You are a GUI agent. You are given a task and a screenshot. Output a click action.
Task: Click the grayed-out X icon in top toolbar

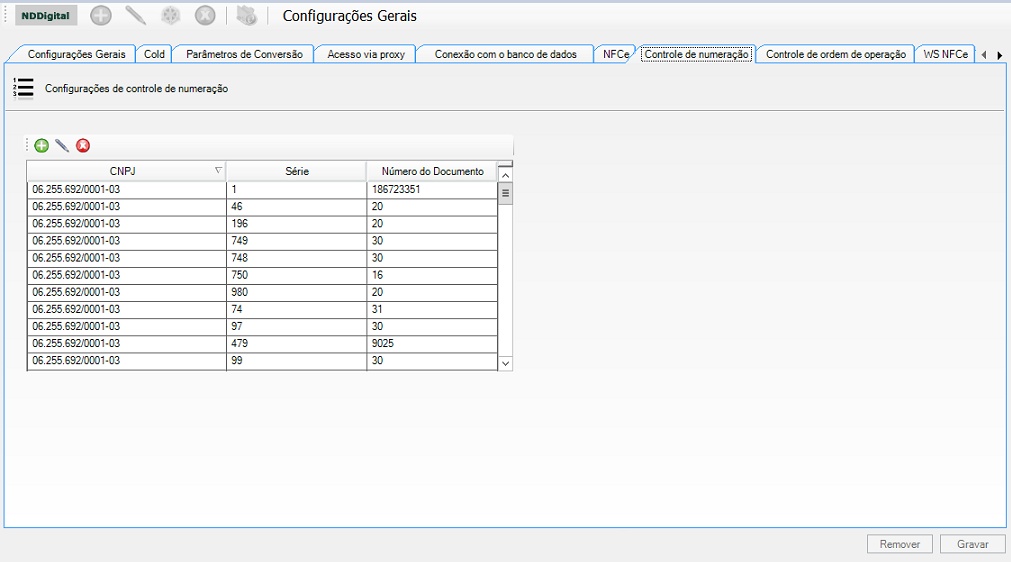click(205, 16)
